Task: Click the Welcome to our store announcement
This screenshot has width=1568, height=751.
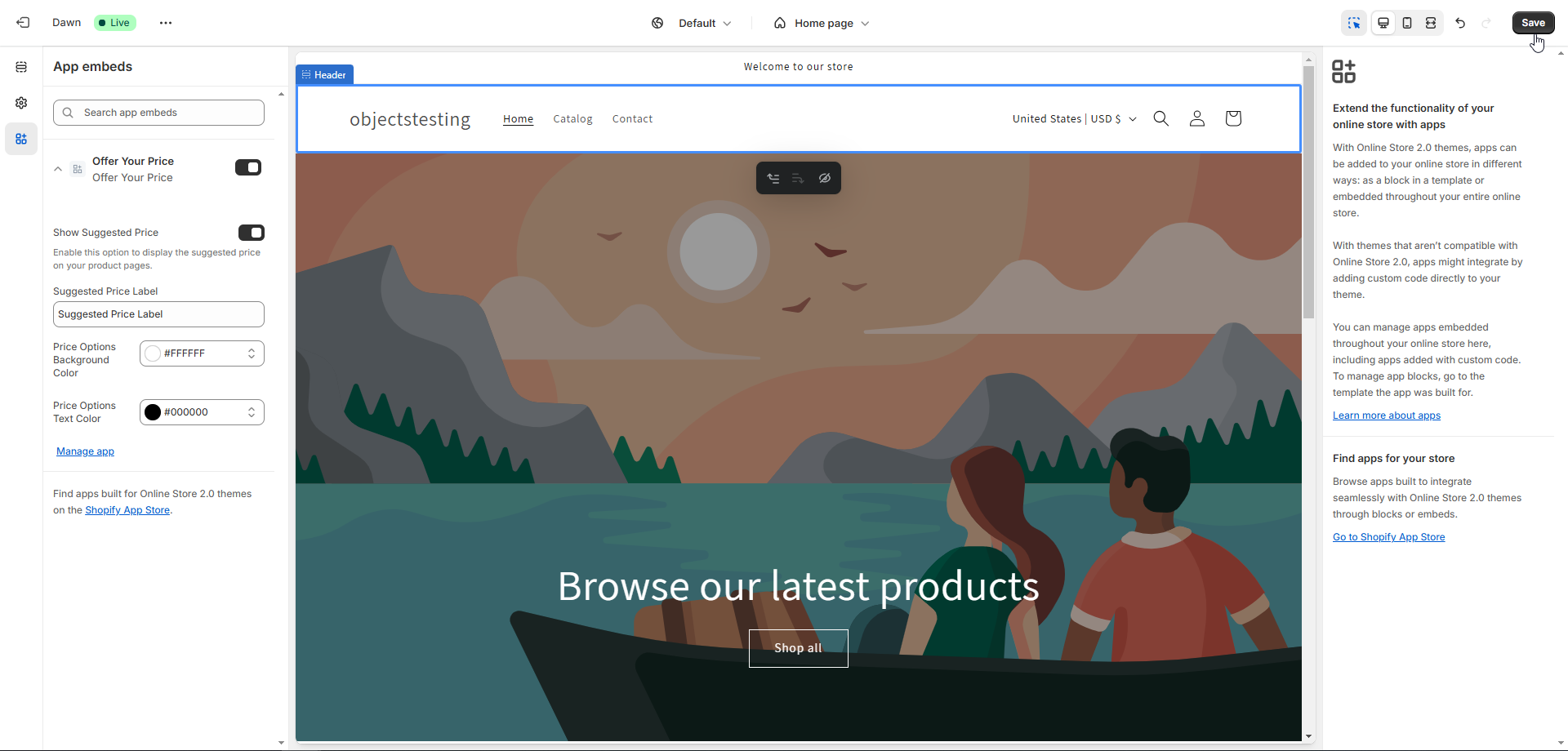Action: (x=798, y=67)
